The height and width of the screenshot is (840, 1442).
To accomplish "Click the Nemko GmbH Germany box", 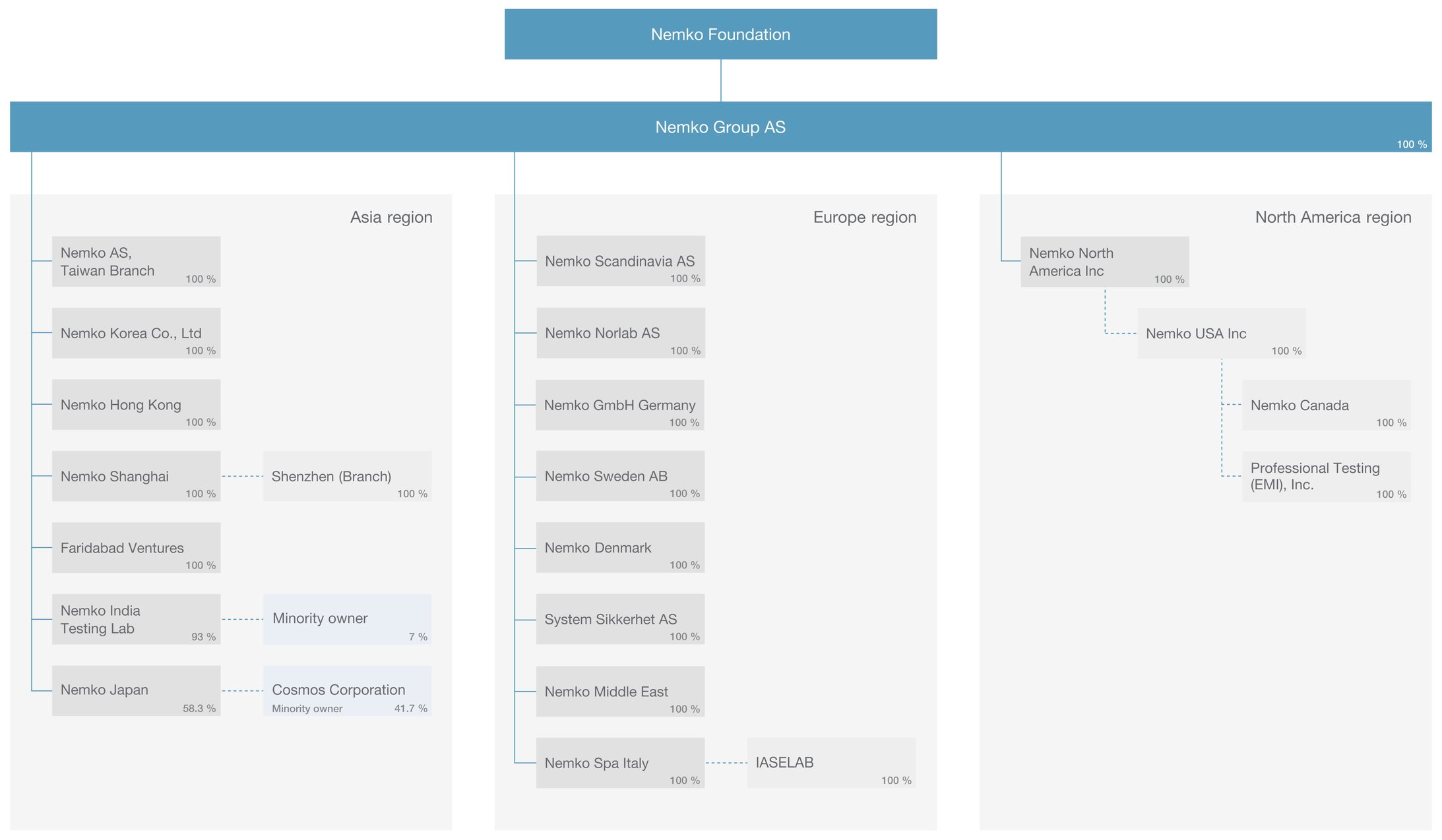I will (x=620, y=405).
